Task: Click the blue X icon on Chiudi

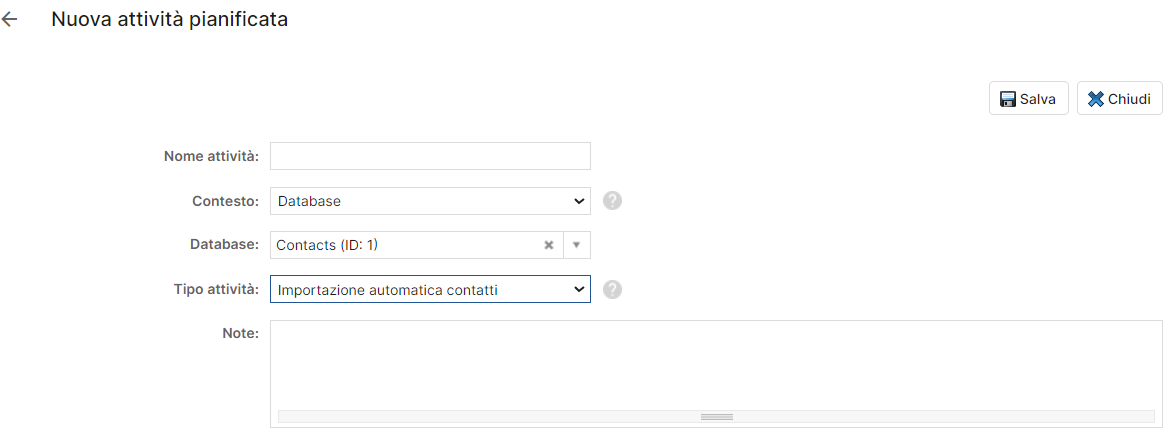Action: [1096, 99]
